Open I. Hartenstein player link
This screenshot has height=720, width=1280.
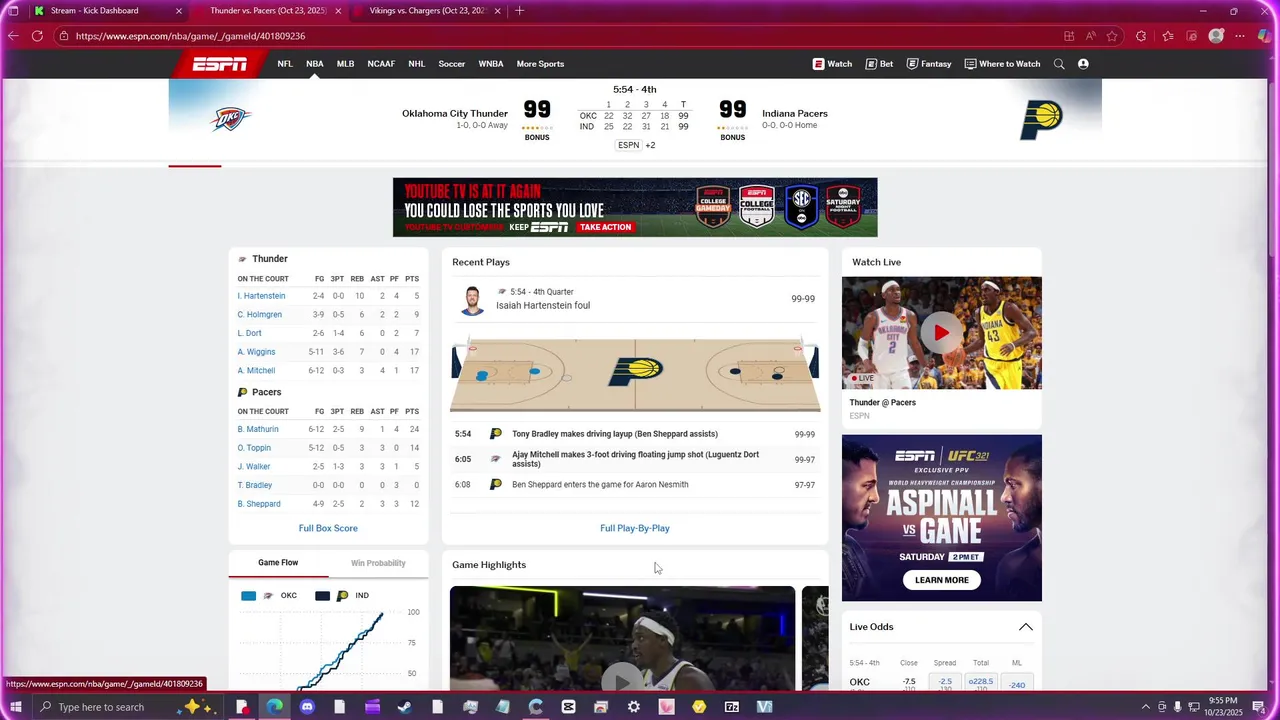[261, 296]
